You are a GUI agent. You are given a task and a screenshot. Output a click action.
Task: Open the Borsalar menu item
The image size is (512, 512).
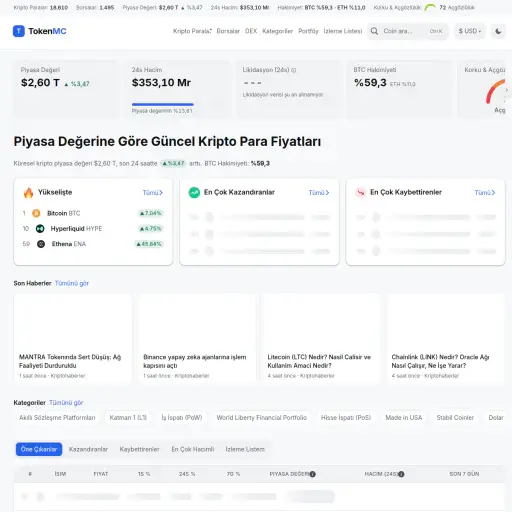pos(228,31)
